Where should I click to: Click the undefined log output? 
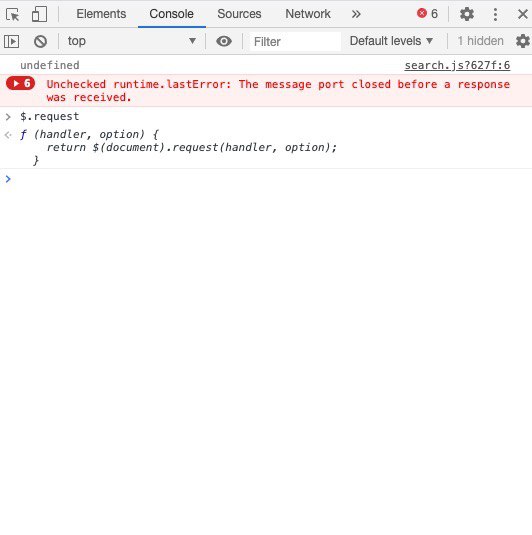pos(49,65)
